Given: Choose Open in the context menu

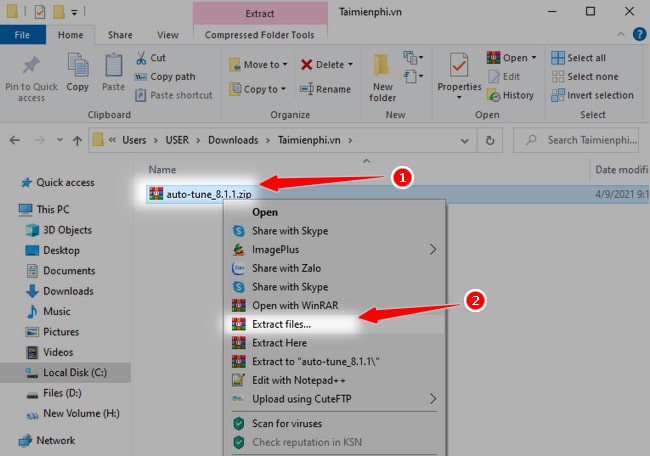Looking at the screenshot, I should (334, 212).
